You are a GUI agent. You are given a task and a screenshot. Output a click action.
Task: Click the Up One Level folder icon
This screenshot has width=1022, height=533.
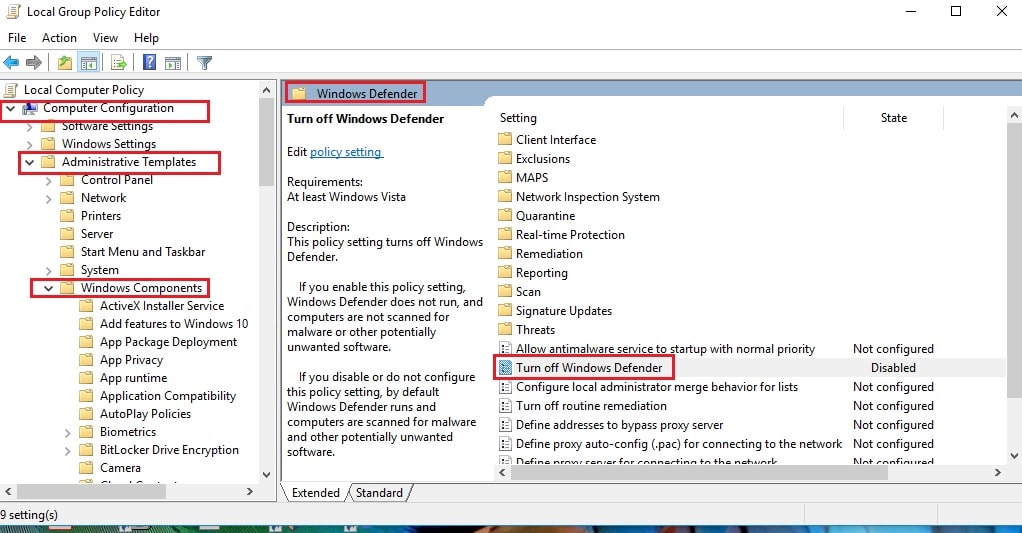click(x=65, y=63)
